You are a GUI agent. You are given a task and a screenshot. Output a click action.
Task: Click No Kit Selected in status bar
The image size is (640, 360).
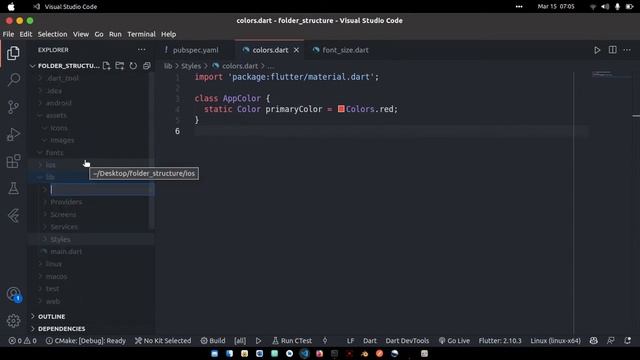click(163, 340)
